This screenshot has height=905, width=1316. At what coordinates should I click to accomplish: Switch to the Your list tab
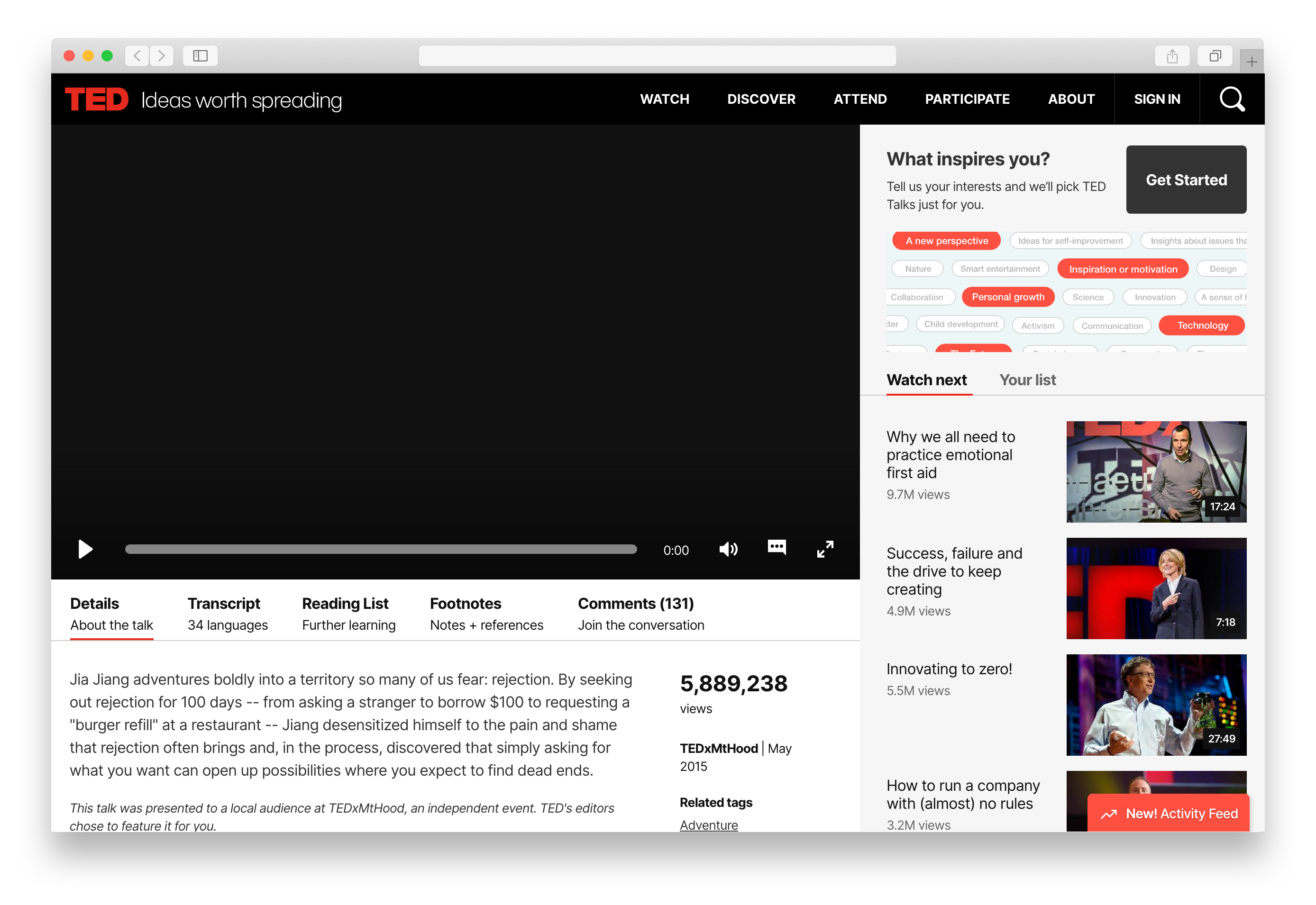[x=1027, y=380]
